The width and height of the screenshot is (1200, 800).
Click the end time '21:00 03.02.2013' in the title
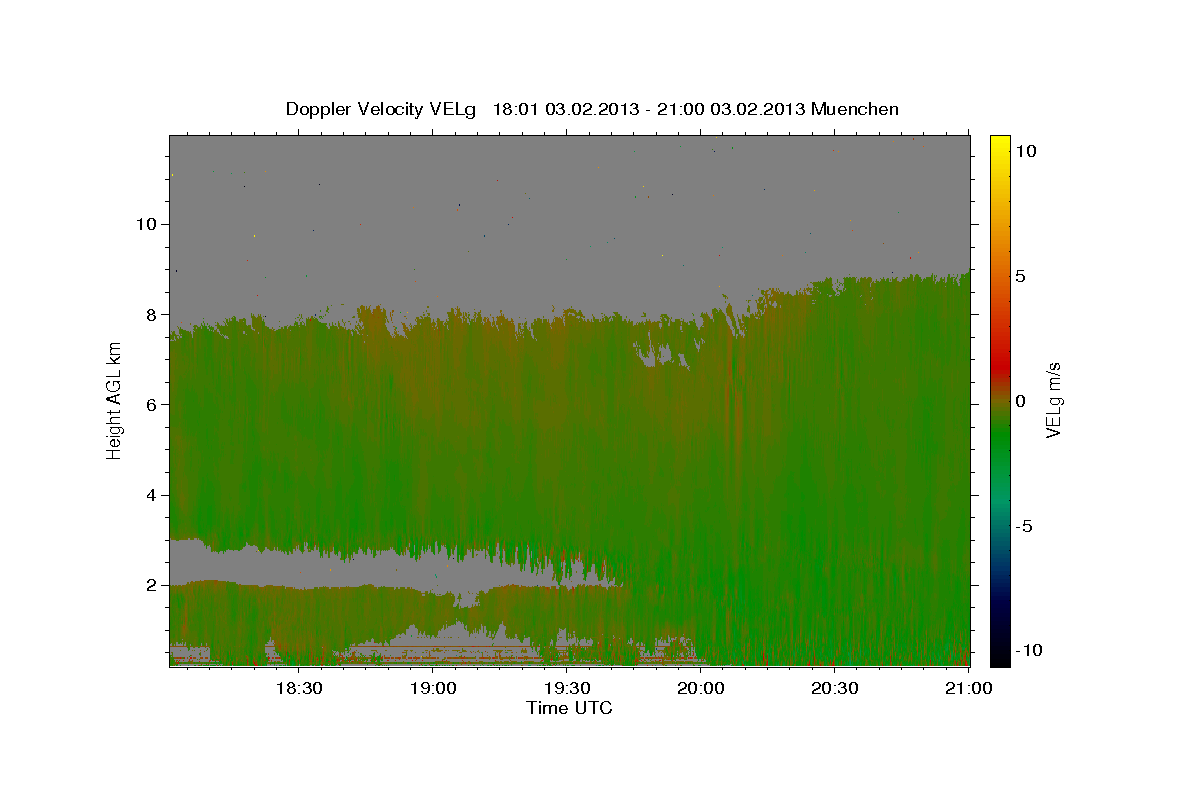[731, 109]
